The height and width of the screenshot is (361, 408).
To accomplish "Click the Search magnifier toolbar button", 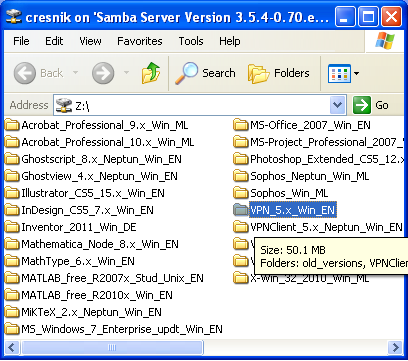I will coord(205,73).
